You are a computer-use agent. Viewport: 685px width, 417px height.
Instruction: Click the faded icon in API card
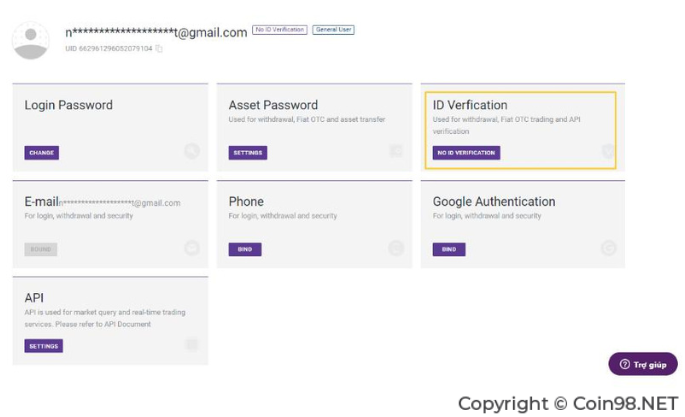192,345
